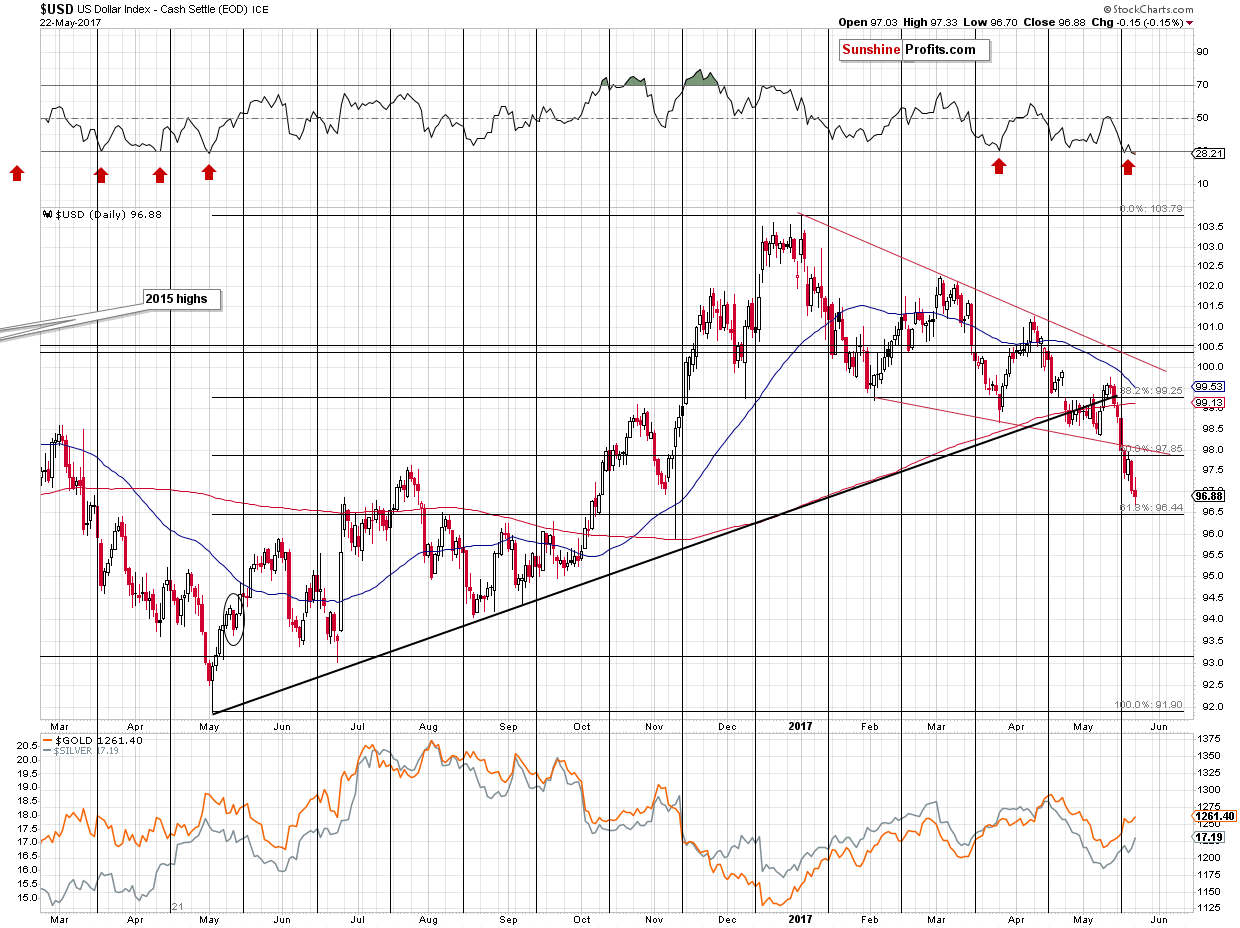The width and height of the screenshot is (1240, 928).
Task: Click the $GOLD orange legend swatch
Action: [x=47, y=738]
